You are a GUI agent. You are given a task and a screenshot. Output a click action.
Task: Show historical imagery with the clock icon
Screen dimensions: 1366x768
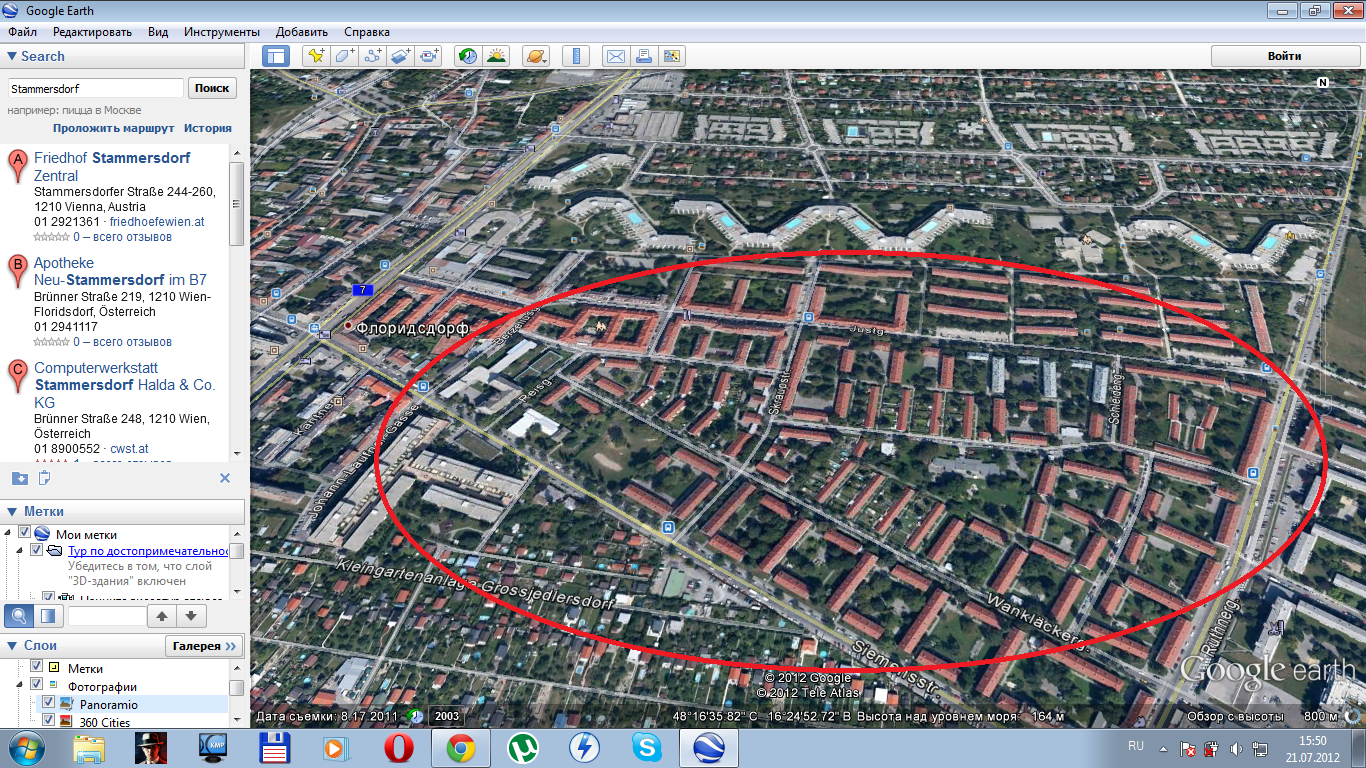[x=468, y=56]
